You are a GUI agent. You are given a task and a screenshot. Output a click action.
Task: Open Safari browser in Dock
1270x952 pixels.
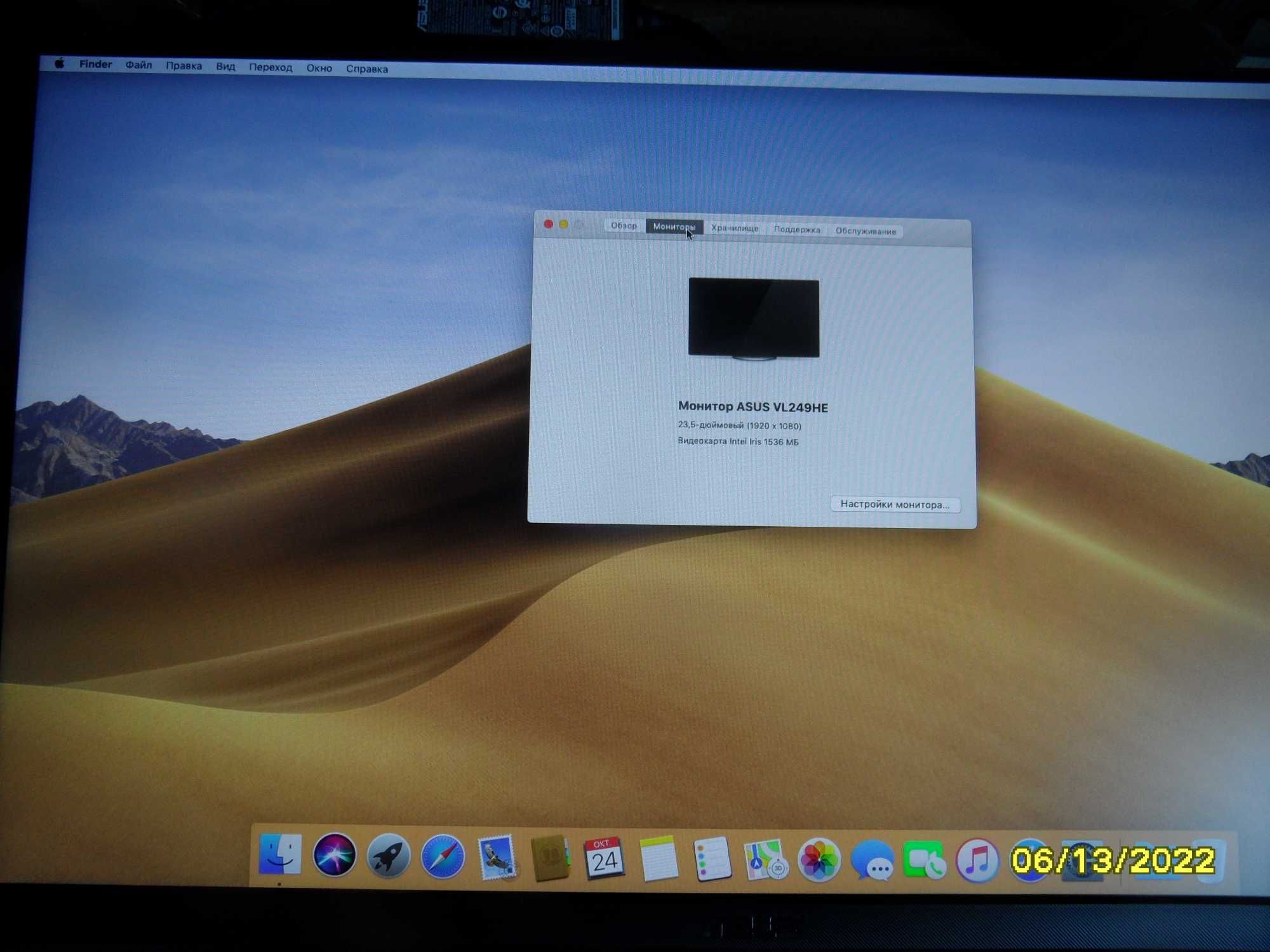click(x=443, y=857)
